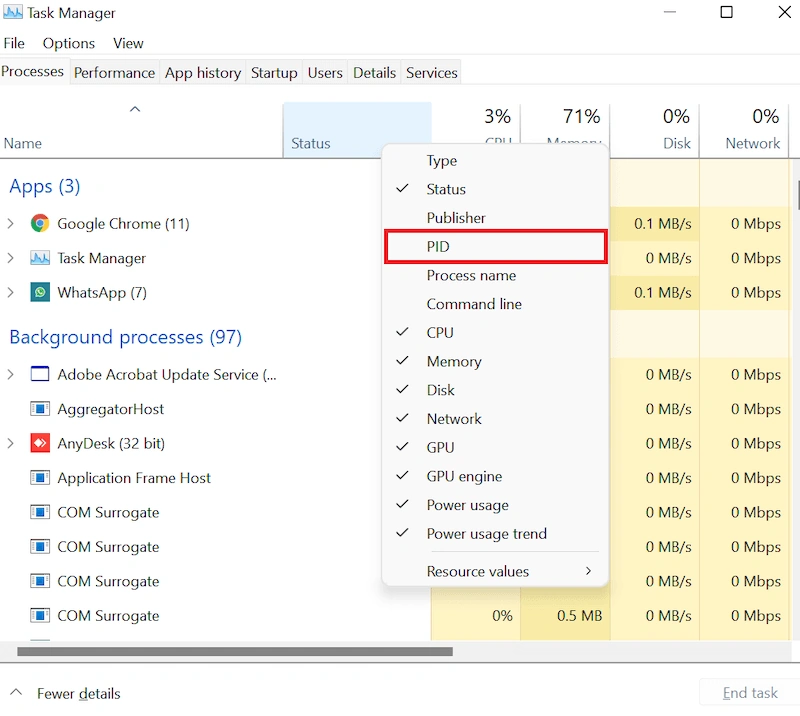The image size is (800, 716).
Task: Click the WhatsApp process icon
Action: tap(40, 292)
